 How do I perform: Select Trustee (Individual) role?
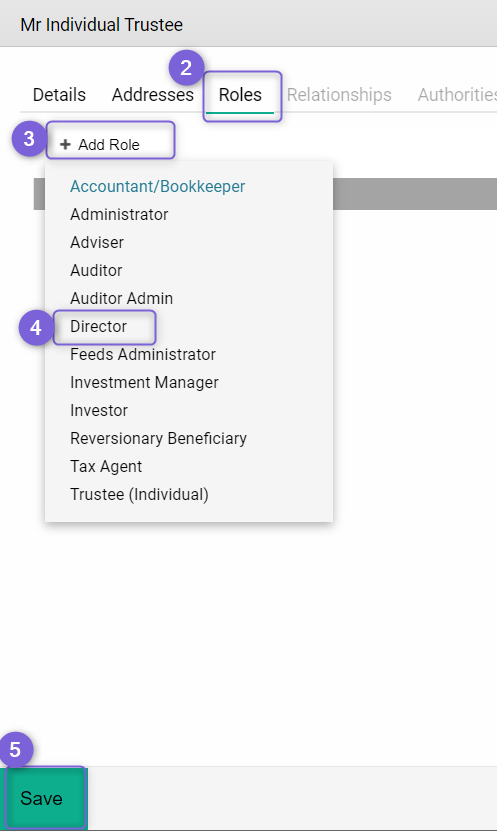[x=139, y=494]
